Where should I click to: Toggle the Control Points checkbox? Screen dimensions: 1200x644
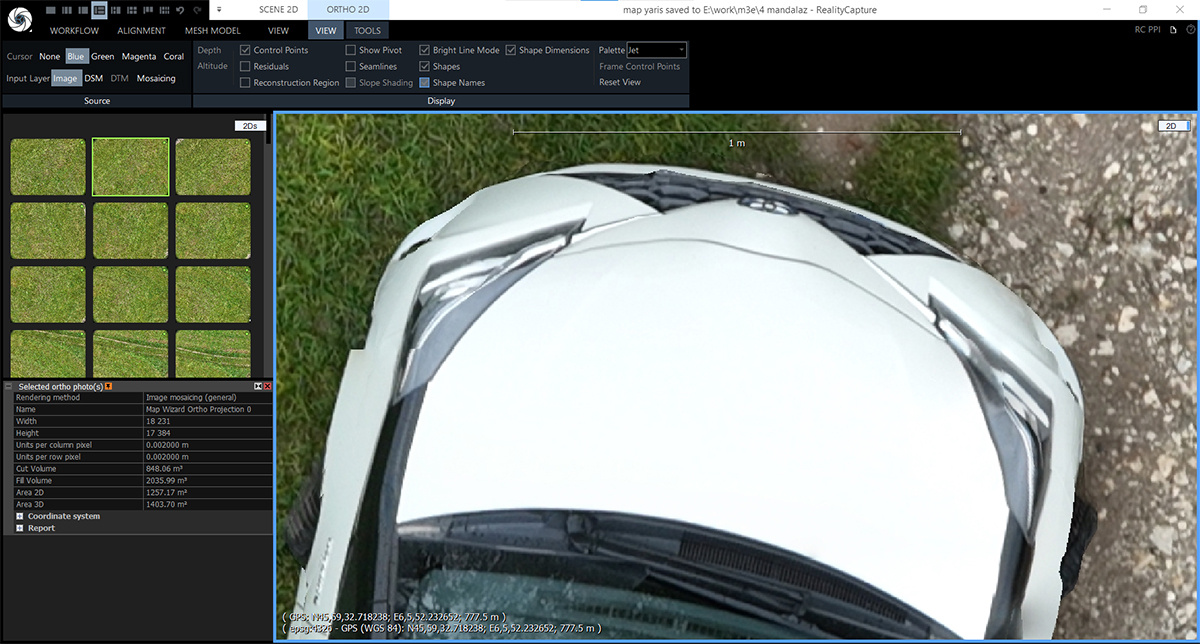coord(245,50)
